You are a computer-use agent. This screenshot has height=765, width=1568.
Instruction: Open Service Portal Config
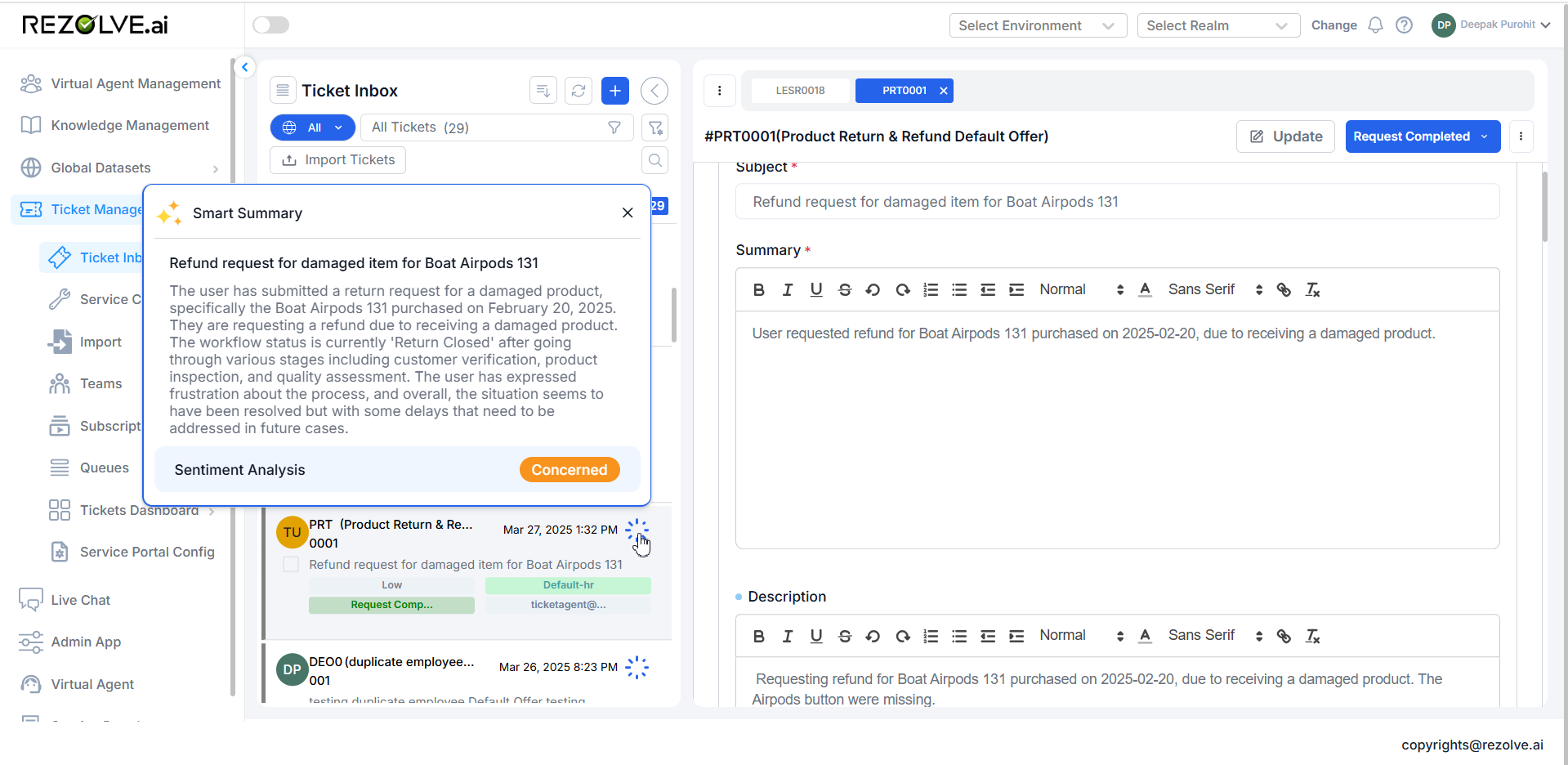(132, 552)
